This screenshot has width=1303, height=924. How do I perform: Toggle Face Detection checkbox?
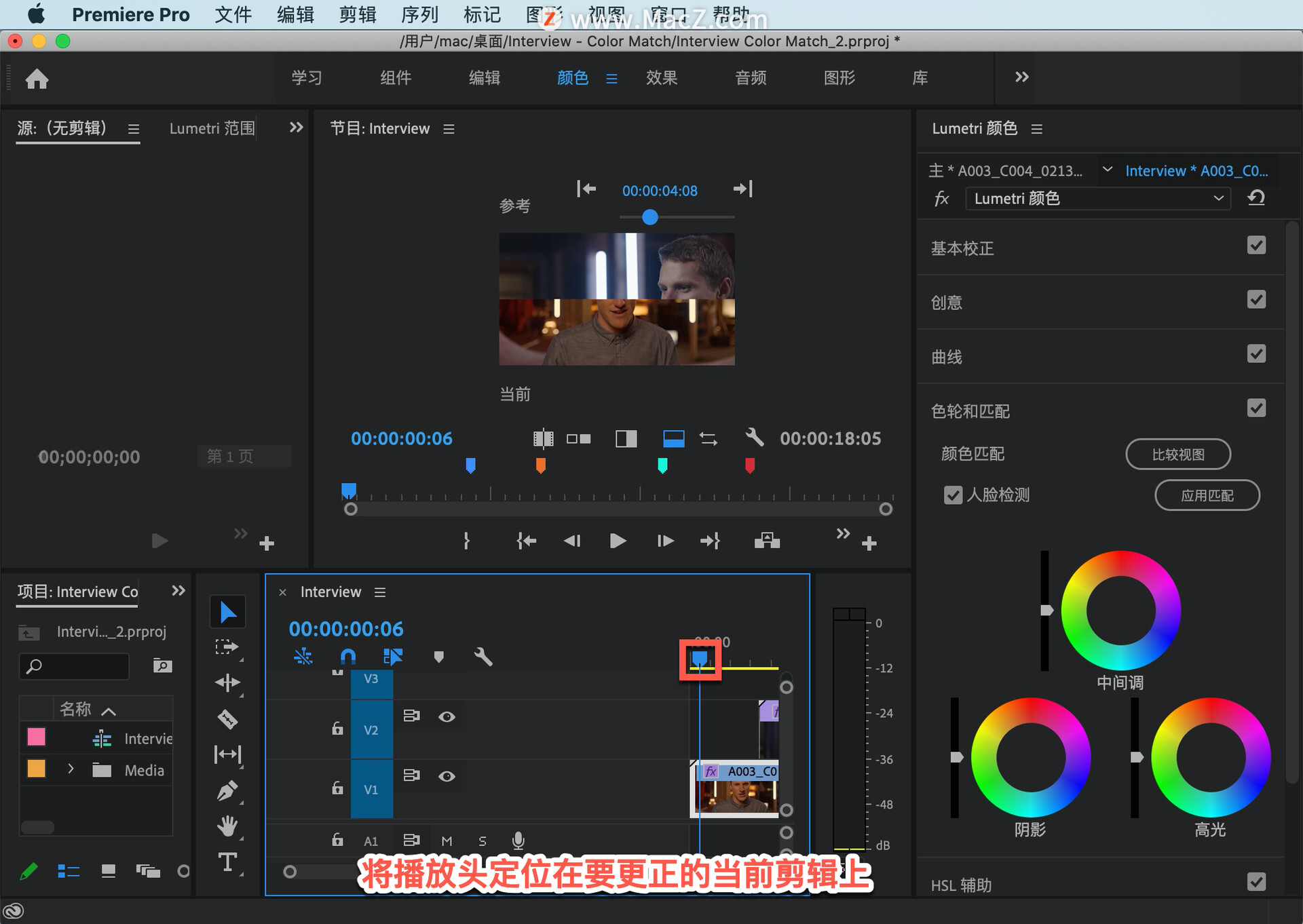953,495
